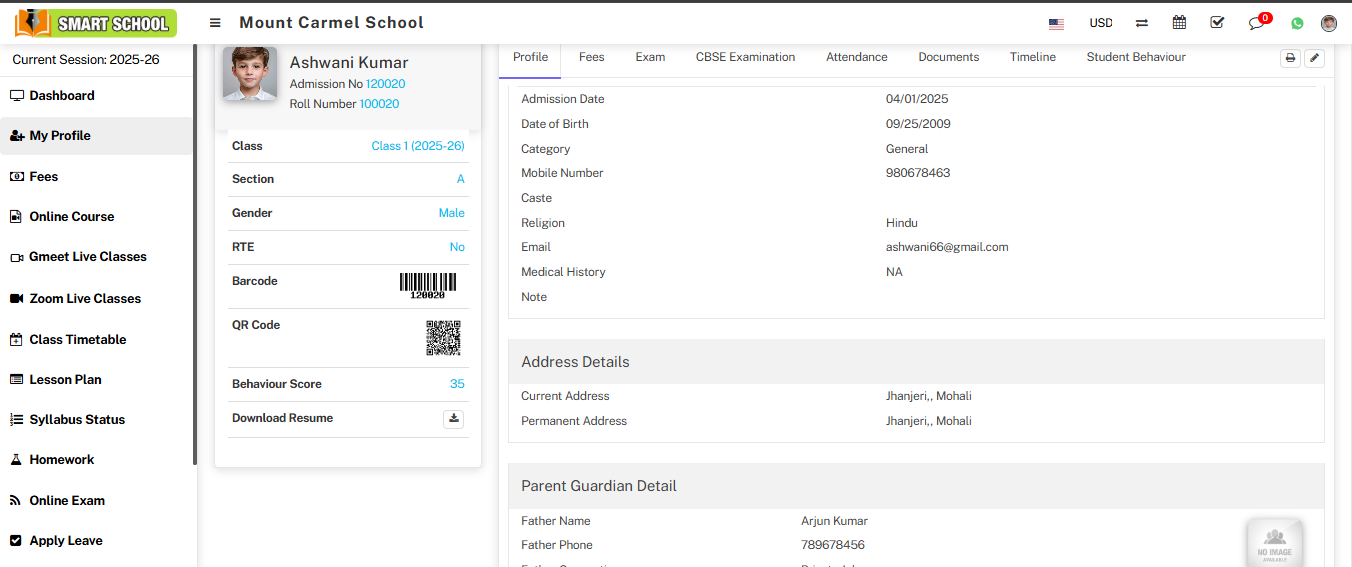1352x567 pixels.
Task: Click the WhatsApp icon
Action: 1297,23
